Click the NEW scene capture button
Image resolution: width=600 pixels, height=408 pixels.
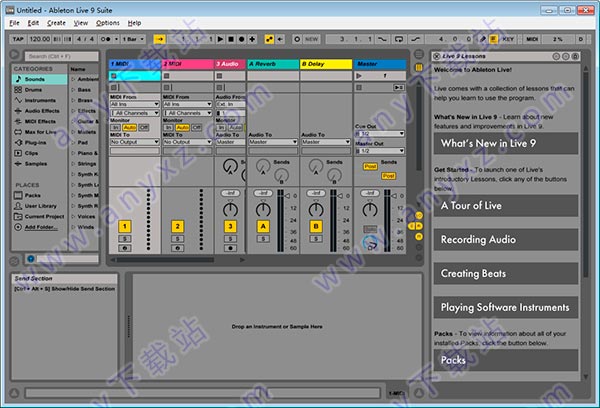coord(311,39)
